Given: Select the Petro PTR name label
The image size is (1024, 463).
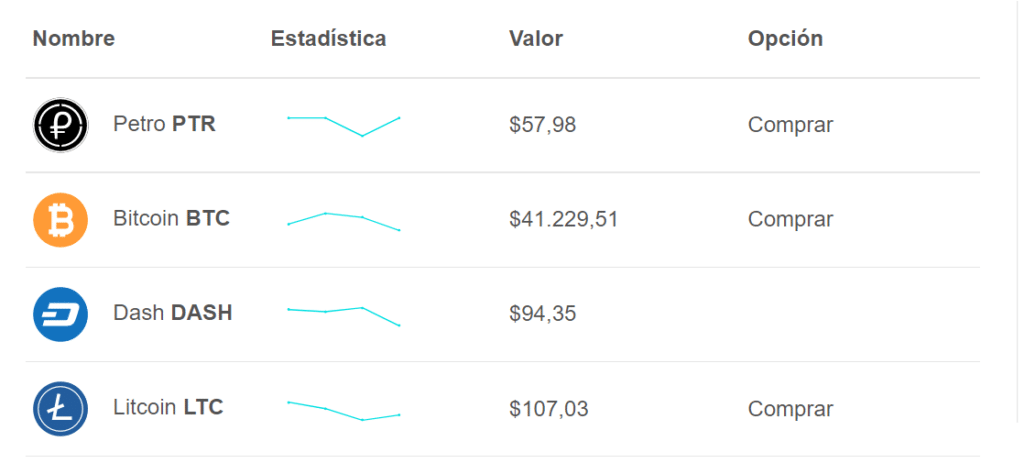Looking at the screenshot, I should point(165,124).
